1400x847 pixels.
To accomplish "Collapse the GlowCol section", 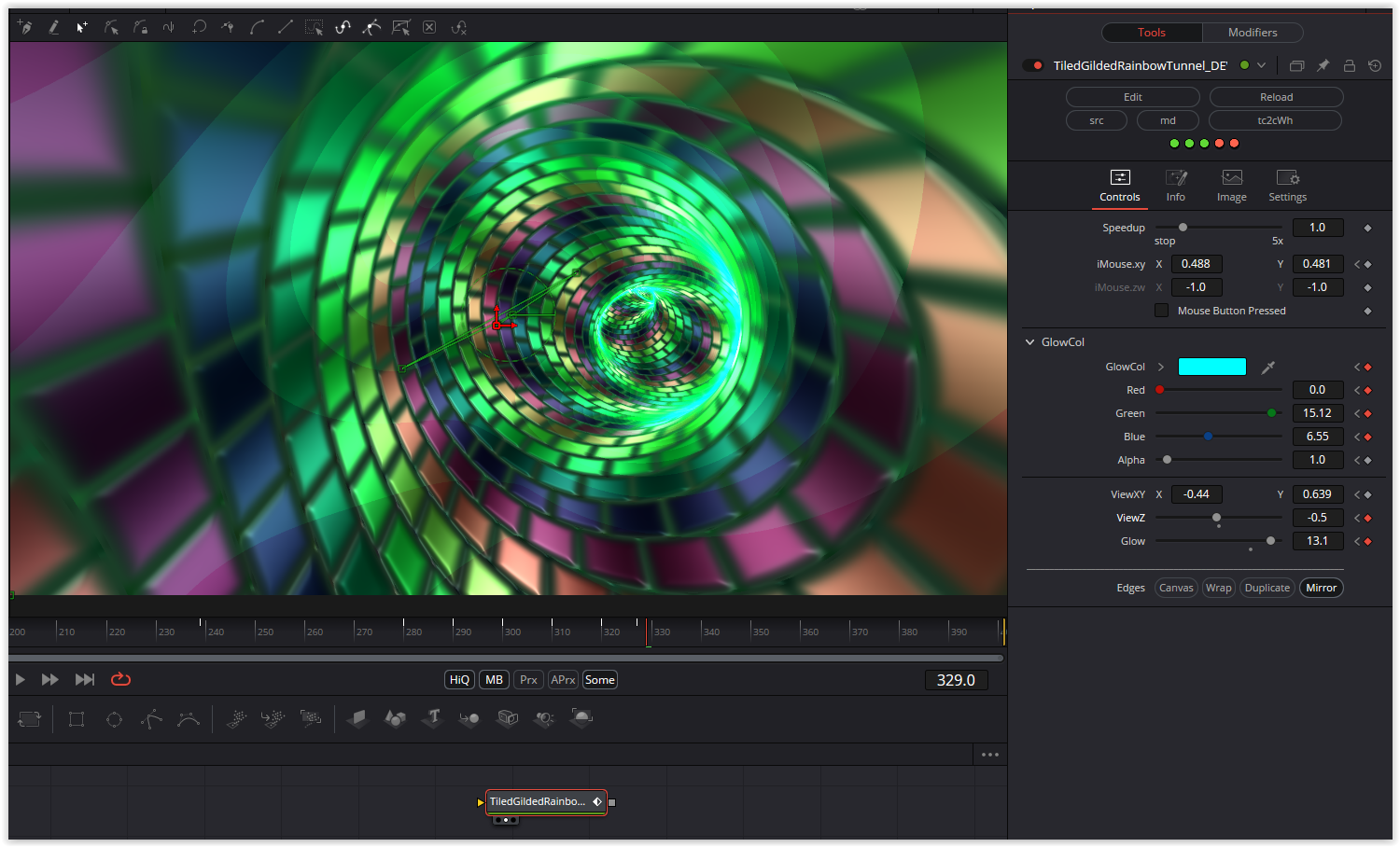I will (x=1030, y=342).
